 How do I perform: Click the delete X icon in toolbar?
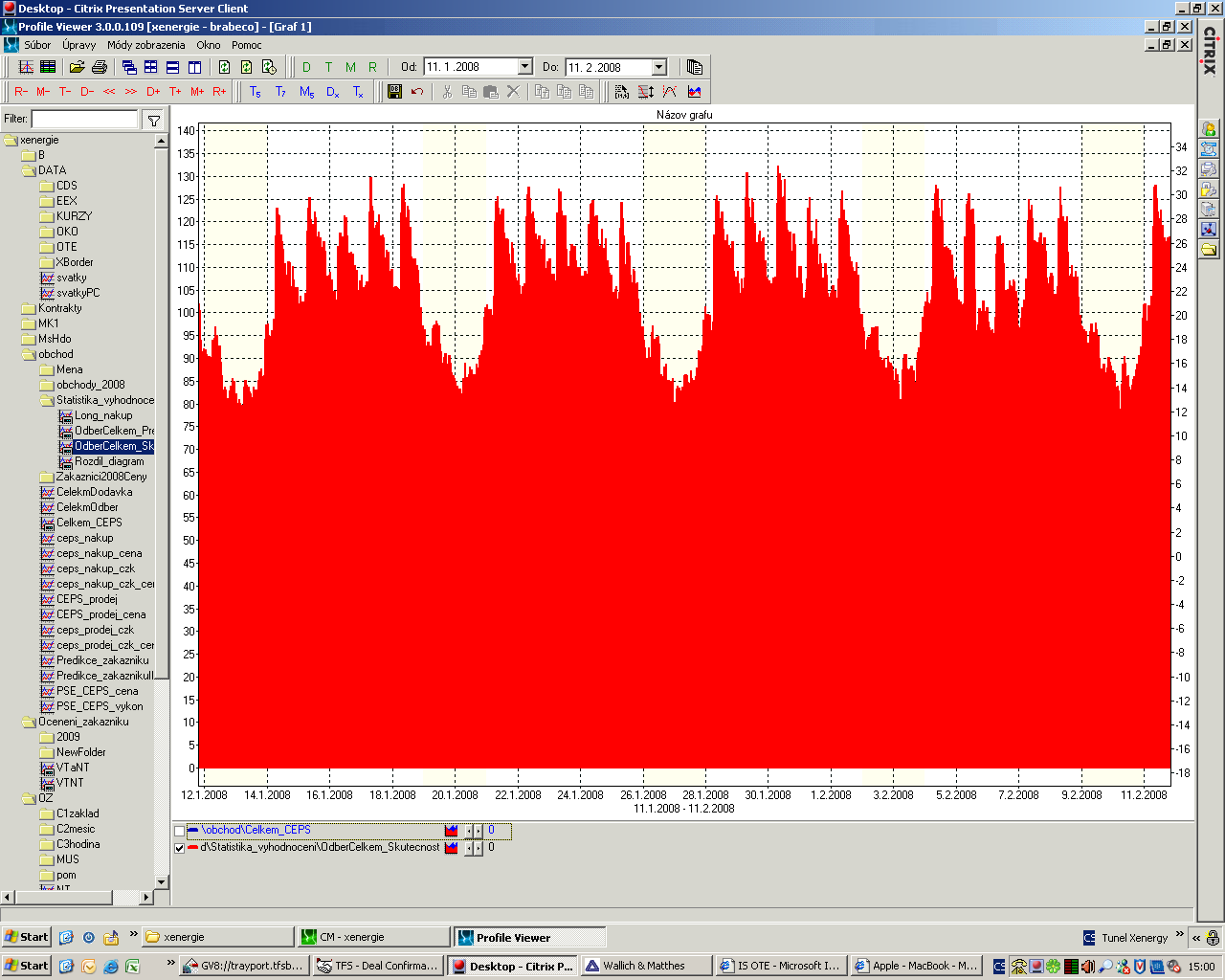point(512,92)
